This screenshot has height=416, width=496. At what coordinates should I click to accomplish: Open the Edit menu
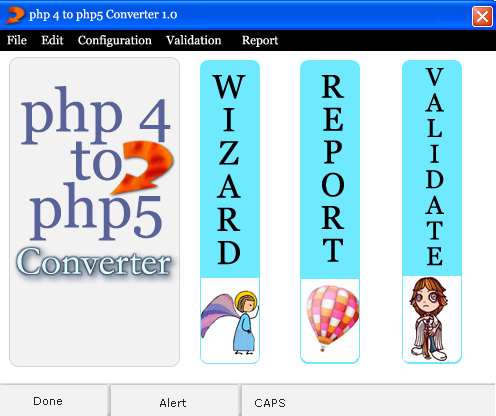coord(52,40)
